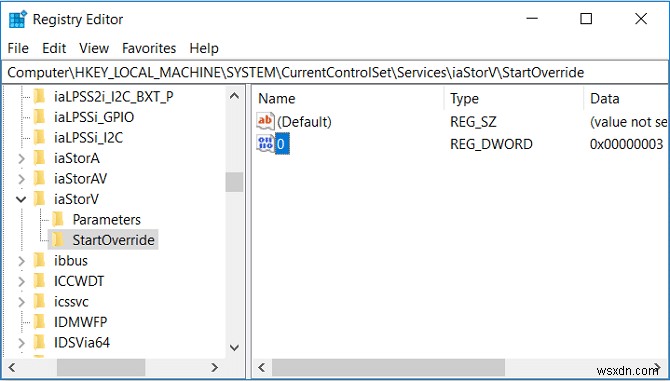The height and width of the screenshot is (381, 670).
Task: Click the iaStorAV folder icon
Action: click(39, 179)
